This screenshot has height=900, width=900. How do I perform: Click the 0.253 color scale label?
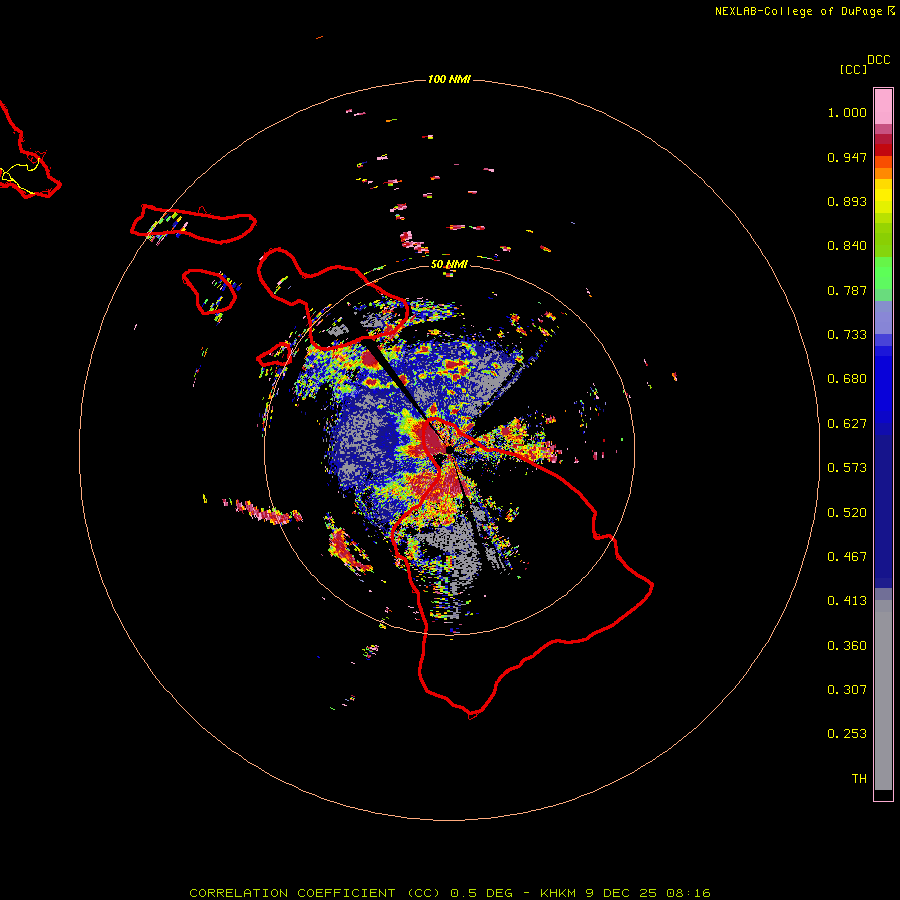pyautogui.click(x=847, y=734)
